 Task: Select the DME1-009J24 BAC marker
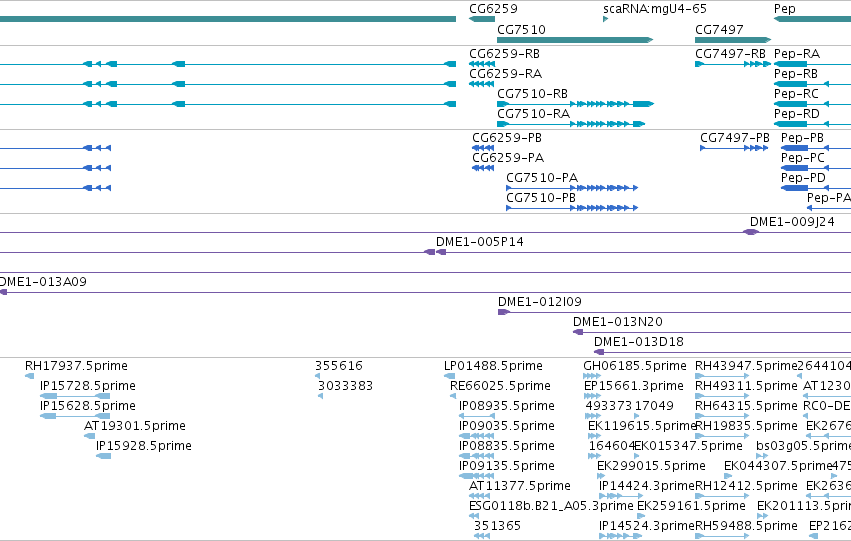point(751,232)
